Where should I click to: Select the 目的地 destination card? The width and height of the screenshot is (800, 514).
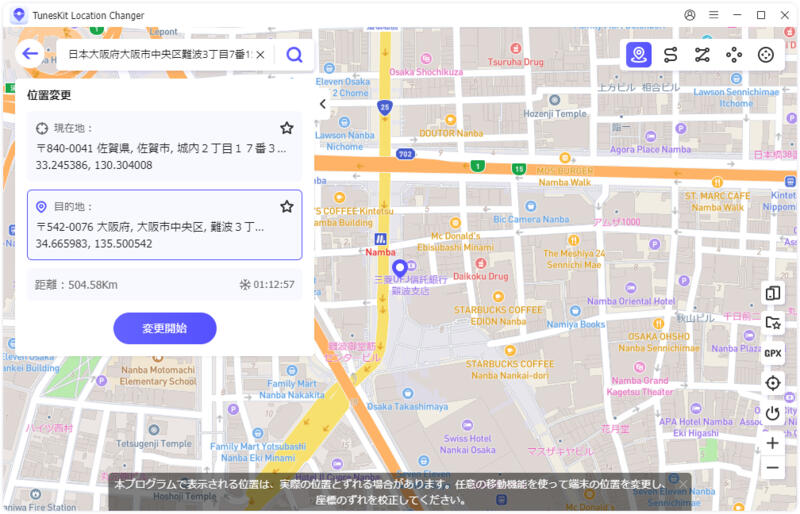(164, 225)
